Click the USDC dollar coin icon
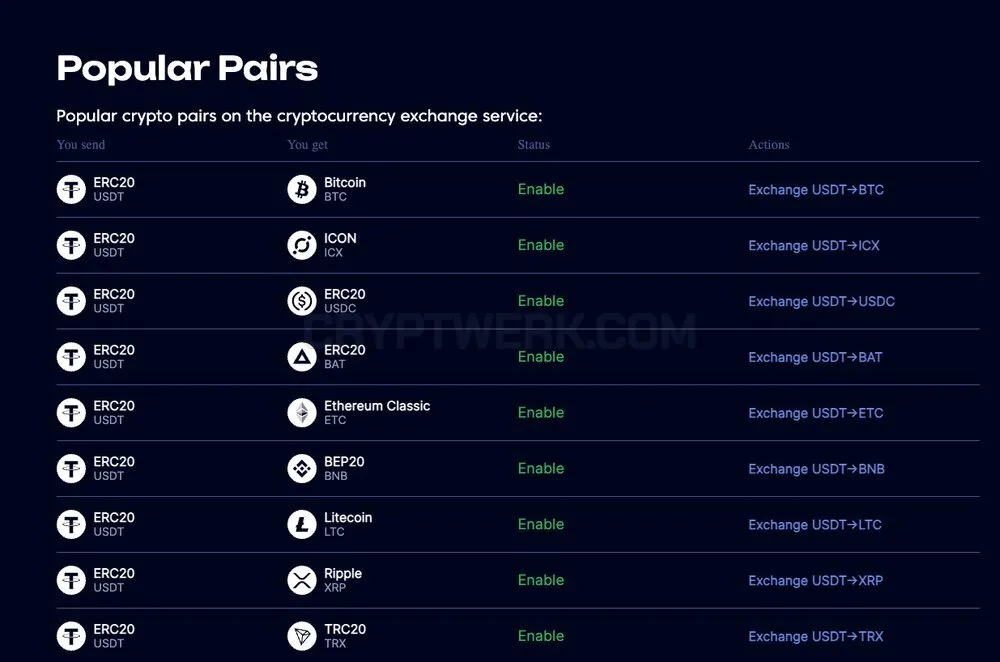1000x662 pixels. click(x=302, y=301)
